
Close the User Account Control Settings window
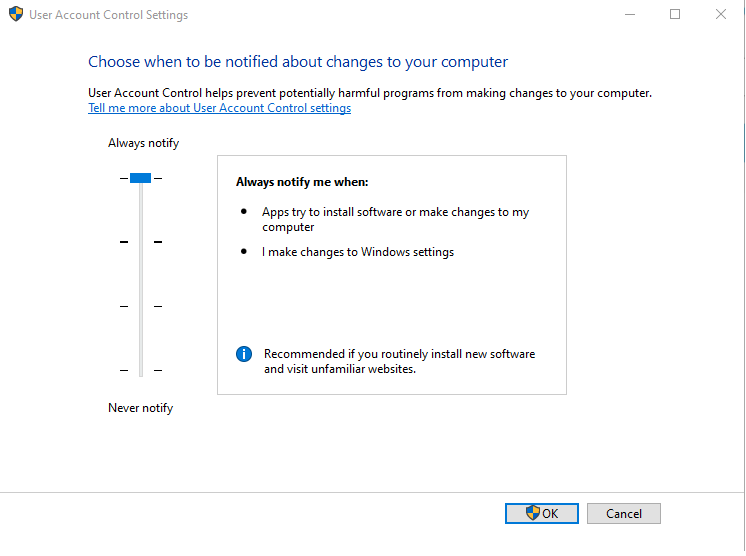tap(721, 14)
